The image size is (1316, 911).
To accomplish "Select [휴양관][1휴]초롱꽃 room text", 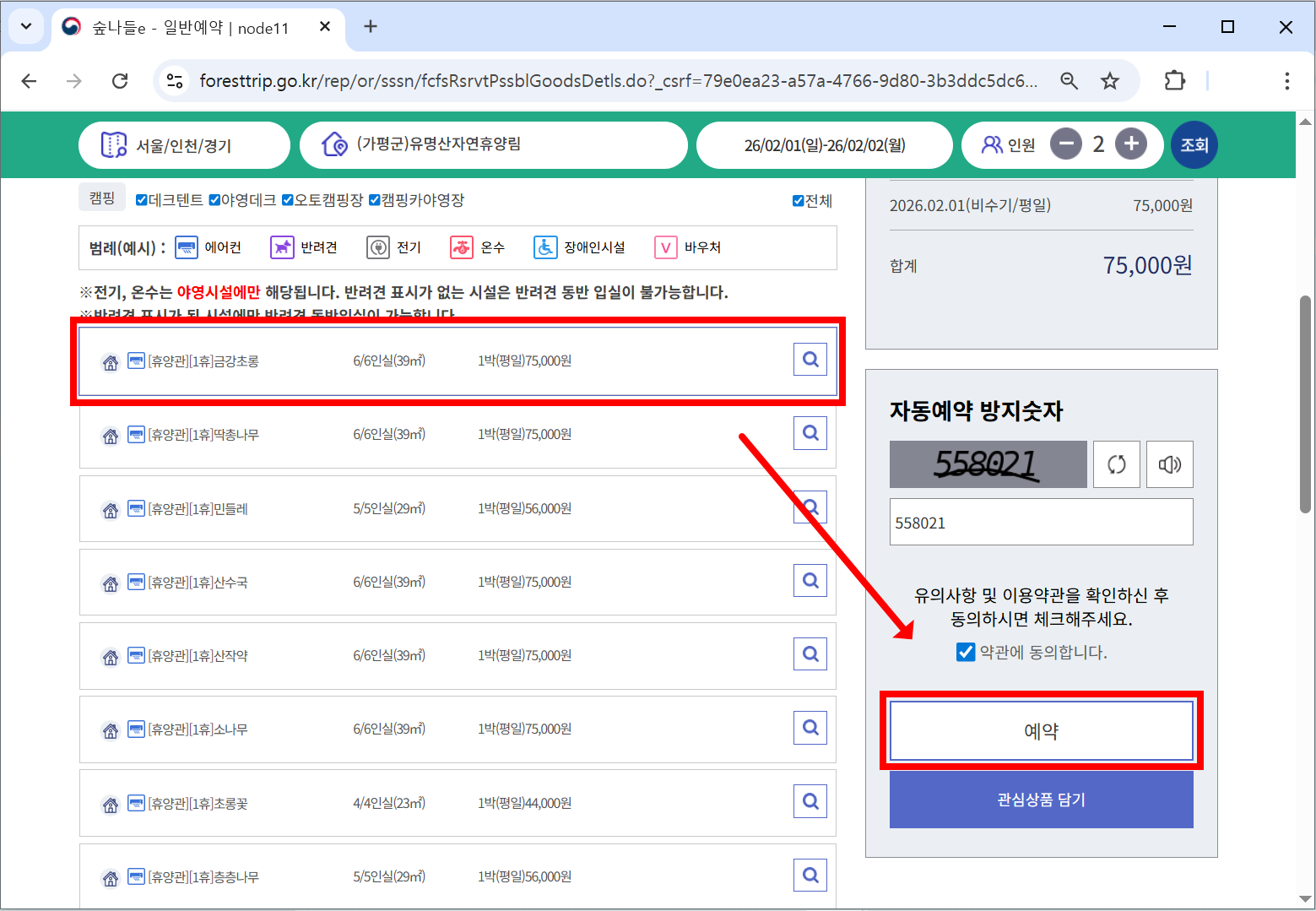I will tap(198, 804).
